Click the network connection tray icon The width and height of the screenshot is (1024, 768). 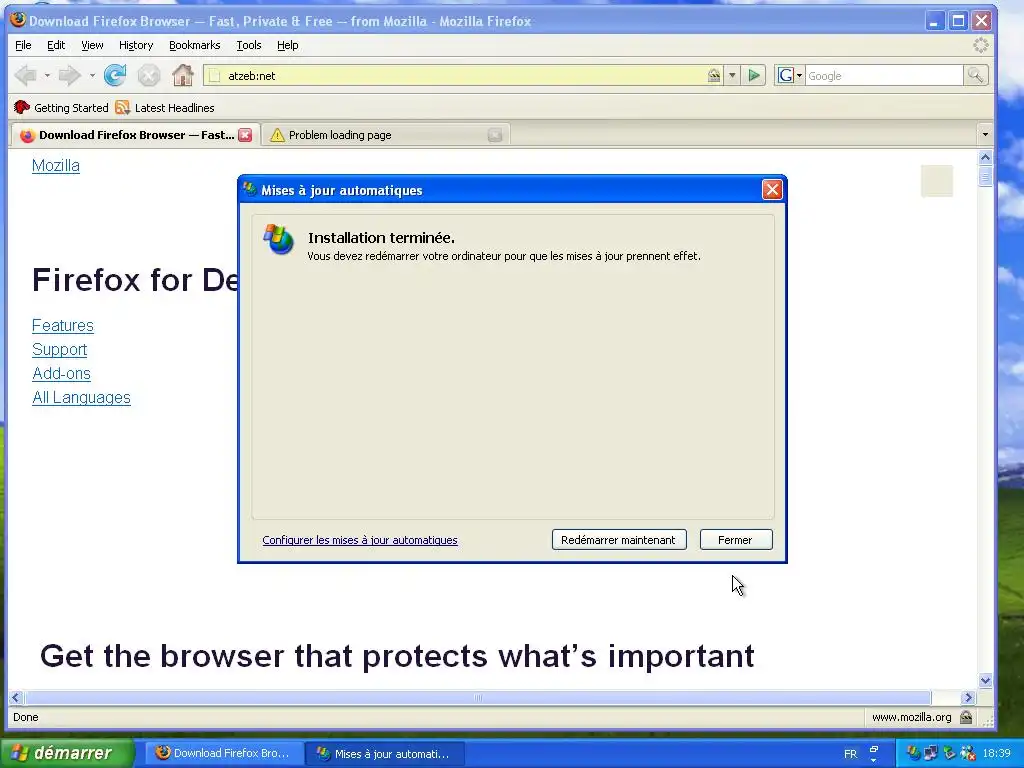coord(931,753)
